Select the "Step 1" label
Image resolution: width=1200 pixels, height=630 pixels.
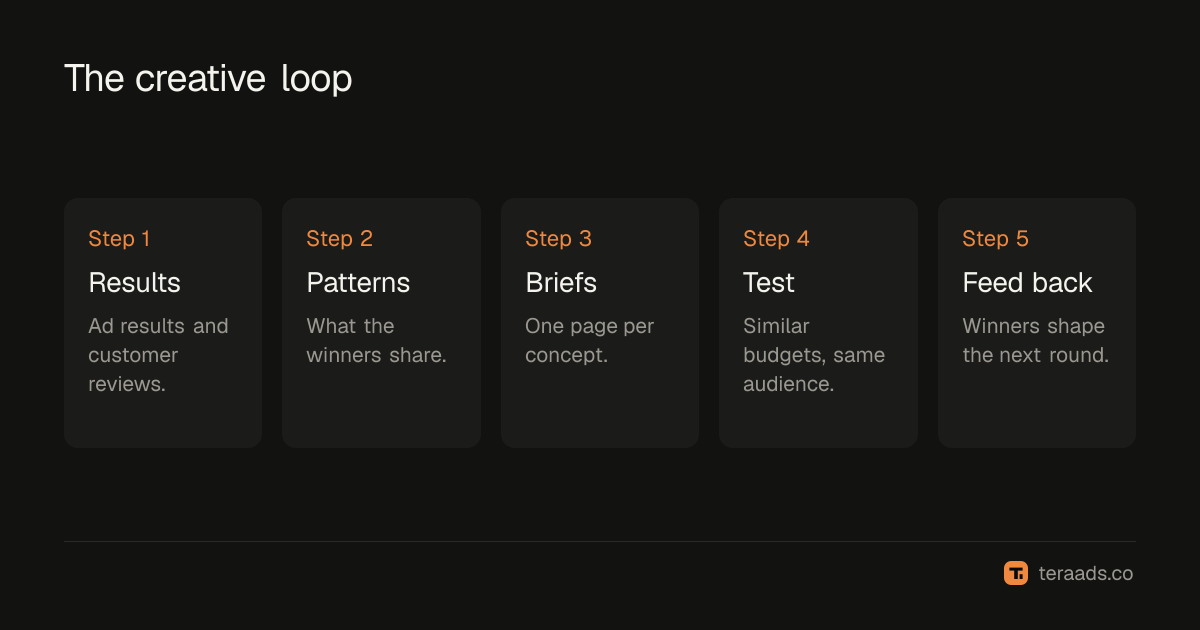tap(119, 239)
